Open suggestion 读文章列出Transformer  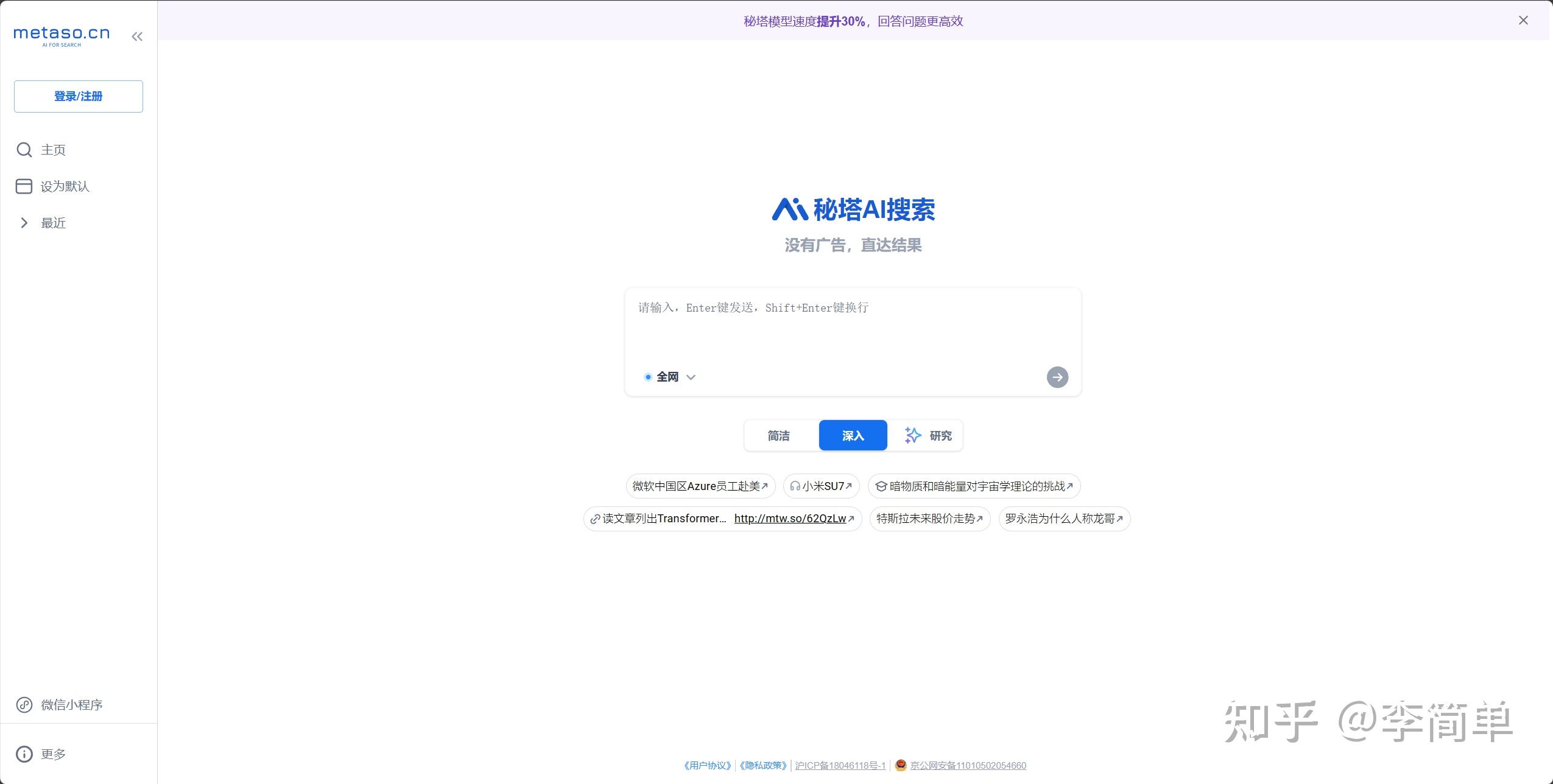723,519
